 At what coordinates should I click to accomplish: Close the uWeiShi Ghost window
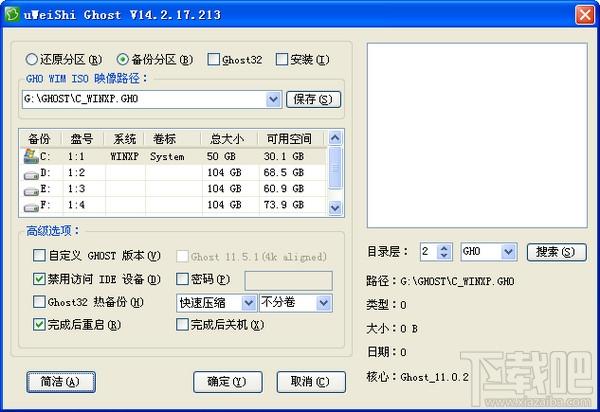[x=585, y=15]
